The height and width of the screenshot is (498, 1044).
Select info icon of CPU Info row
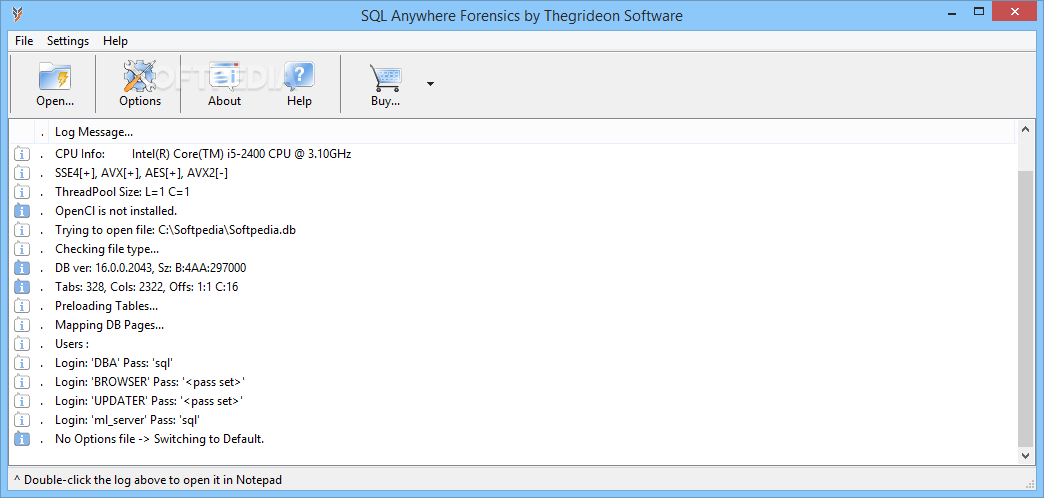tap(22, 154)
